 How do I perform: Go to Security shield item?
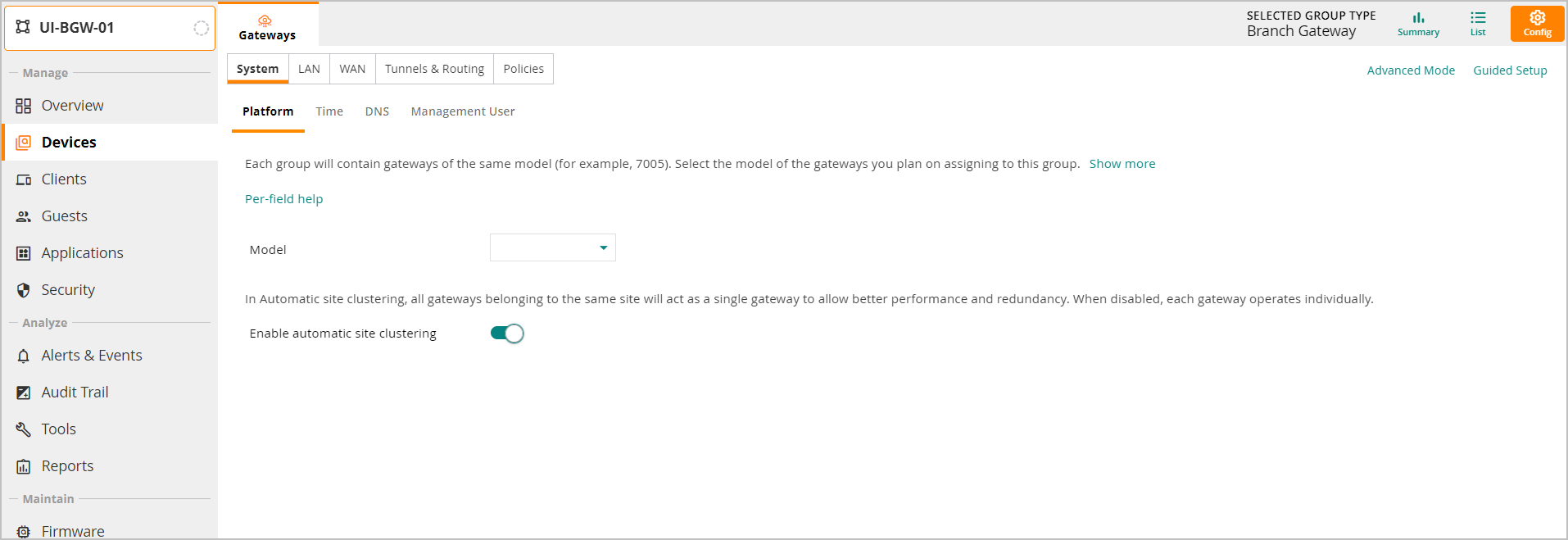(68, 290)
